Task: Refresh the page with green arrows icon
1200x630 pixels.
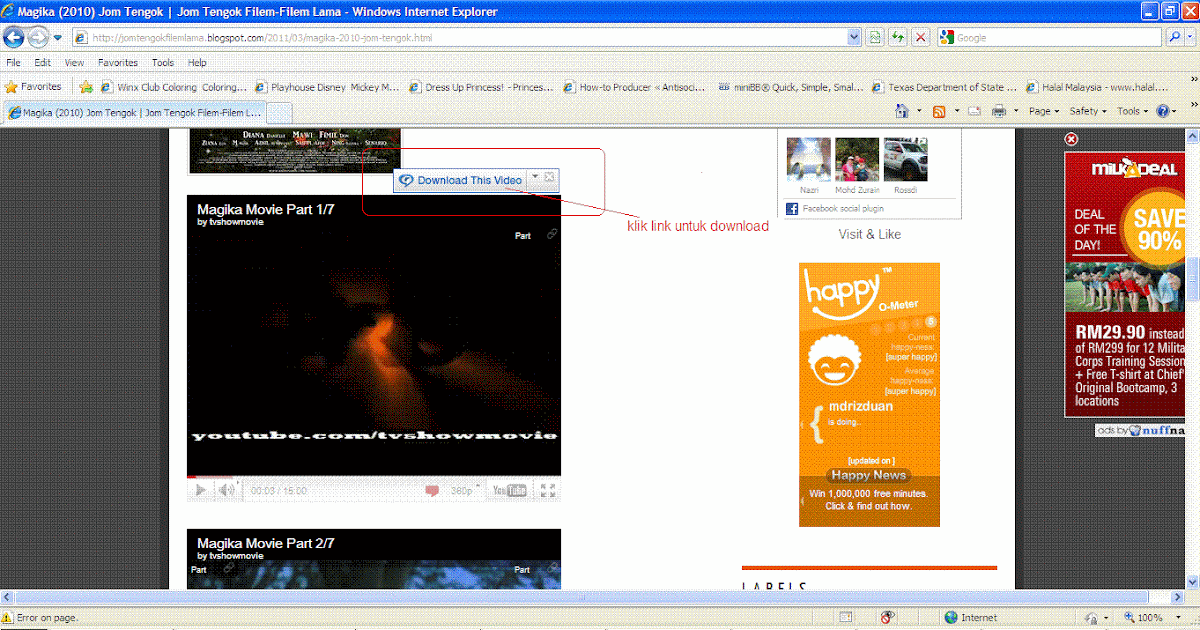Action: [x=898, y=37]
